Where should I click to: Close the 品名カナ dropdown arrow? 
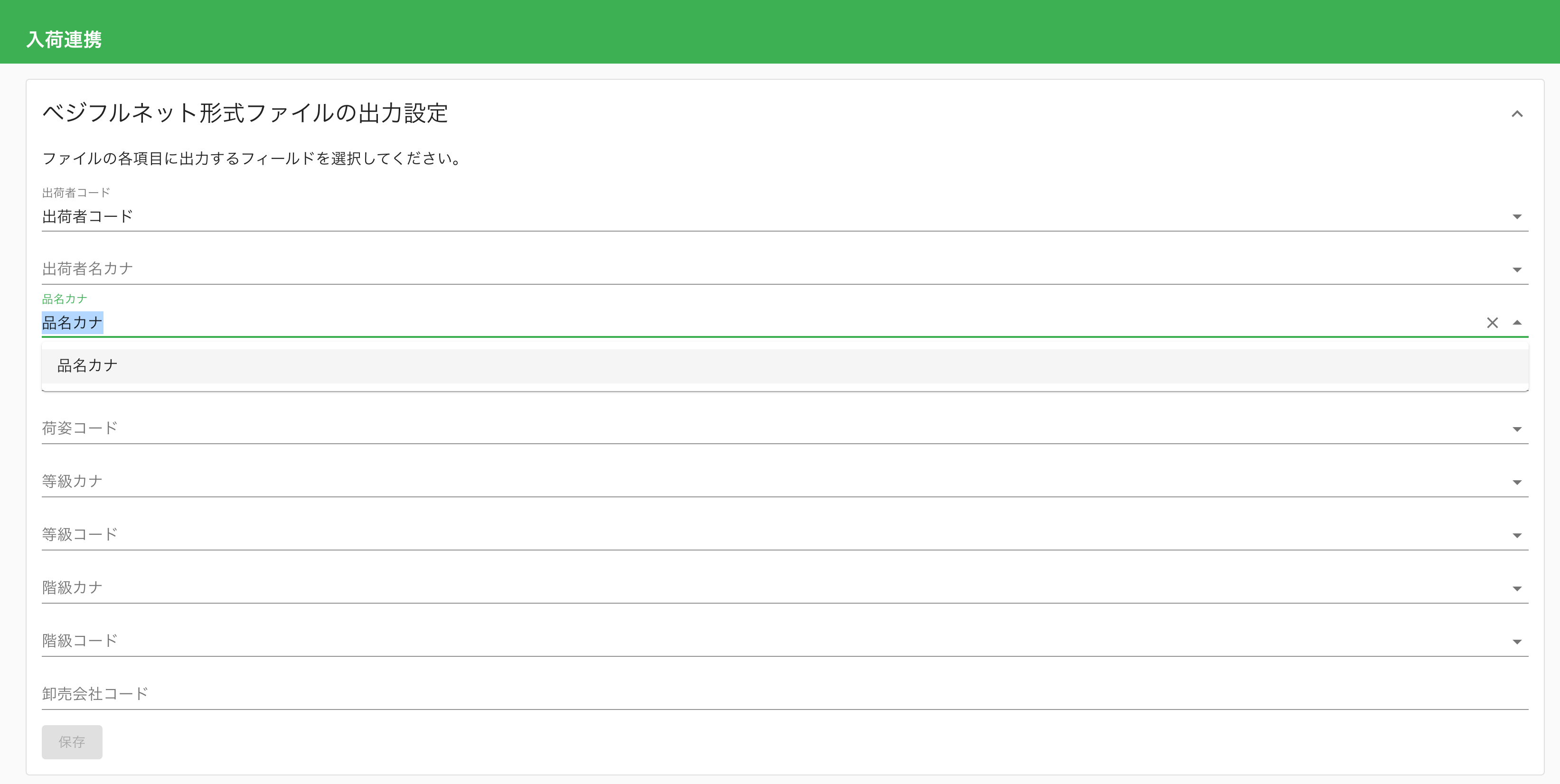(x=1517, y=323)
